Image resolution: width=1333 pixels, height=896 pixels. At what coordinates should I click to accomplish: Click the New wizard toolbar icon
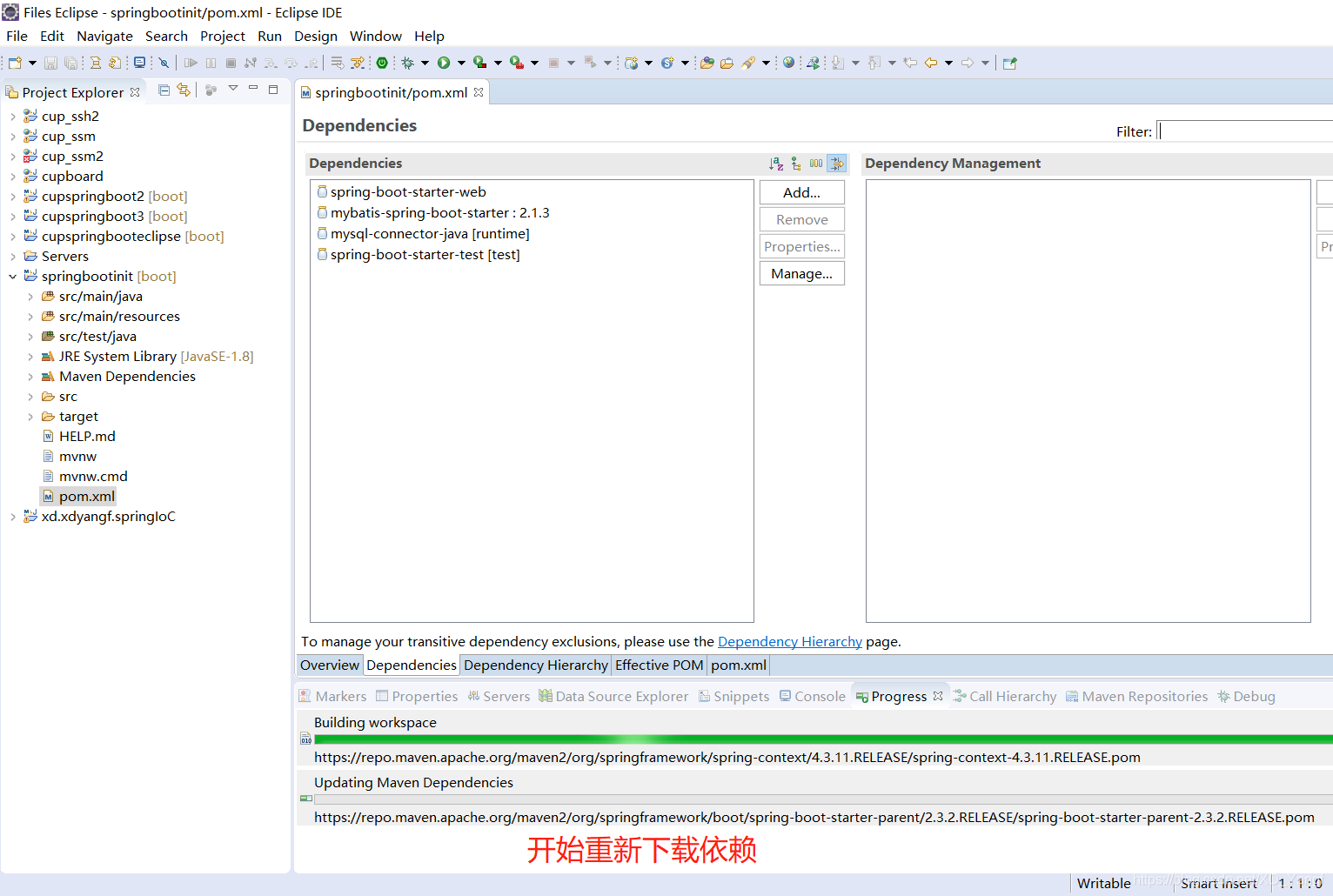15,63
